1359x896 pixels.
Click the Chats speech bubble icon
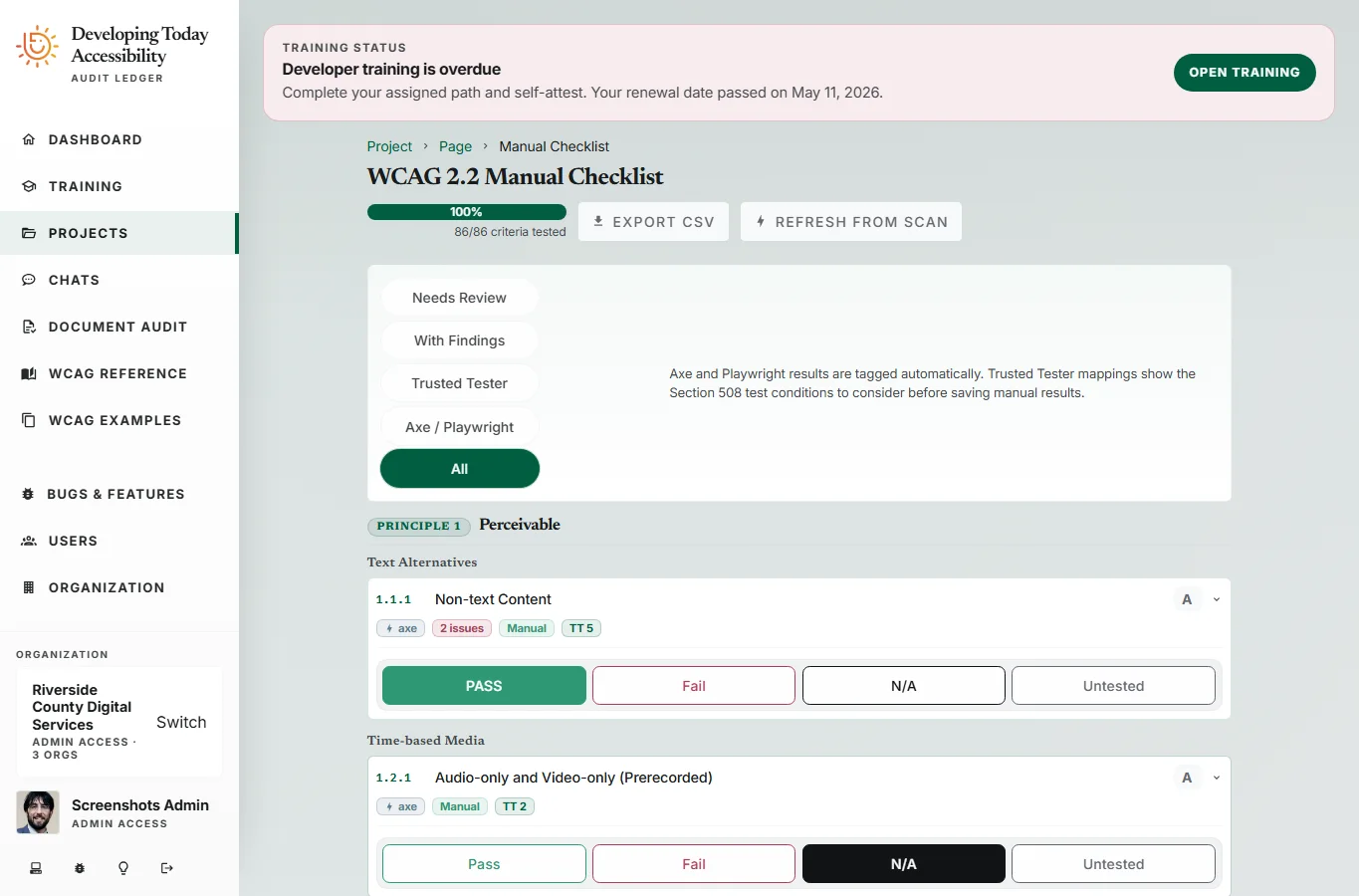click(29, 280)
